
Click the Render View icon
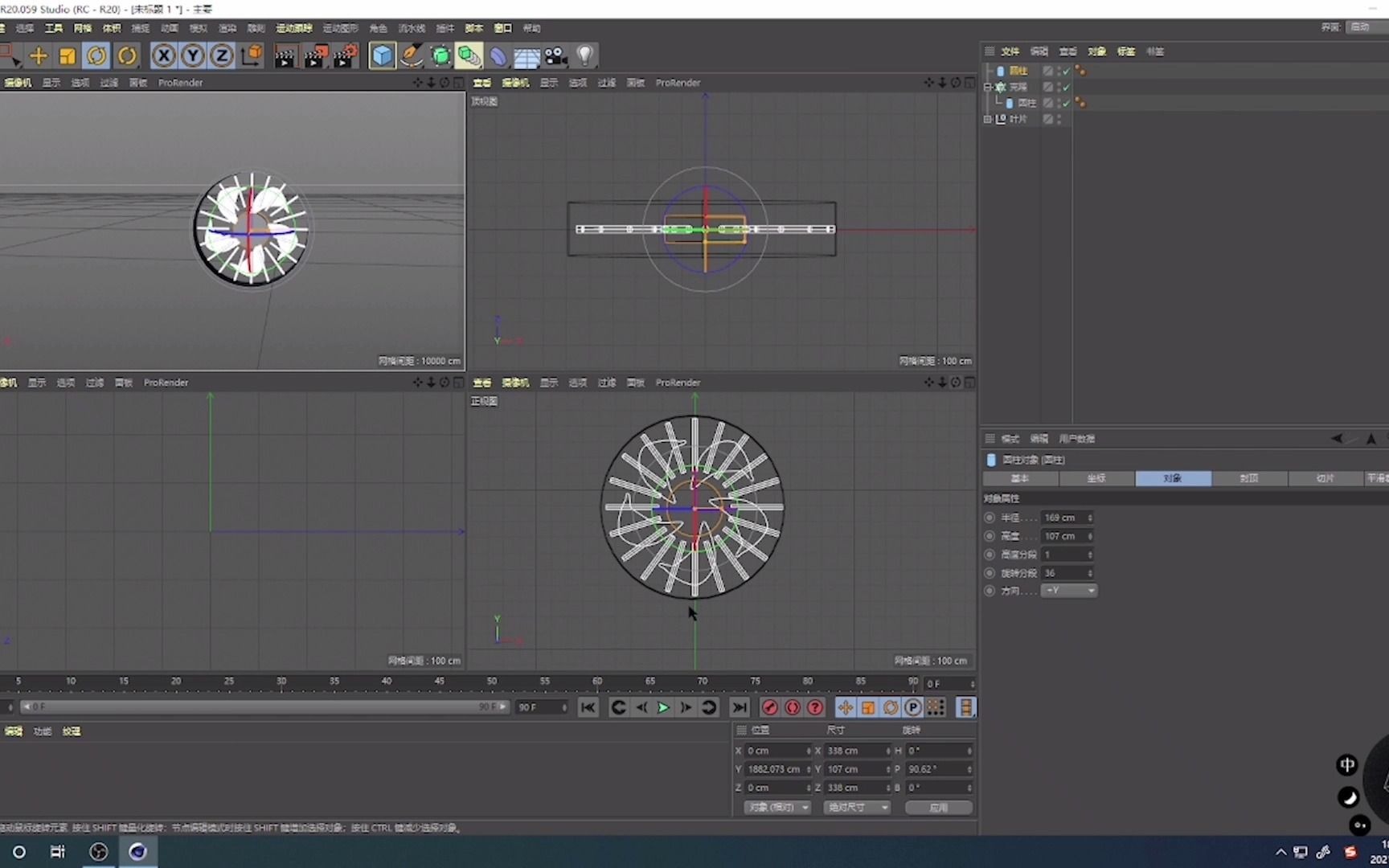(x=285, y=55)
